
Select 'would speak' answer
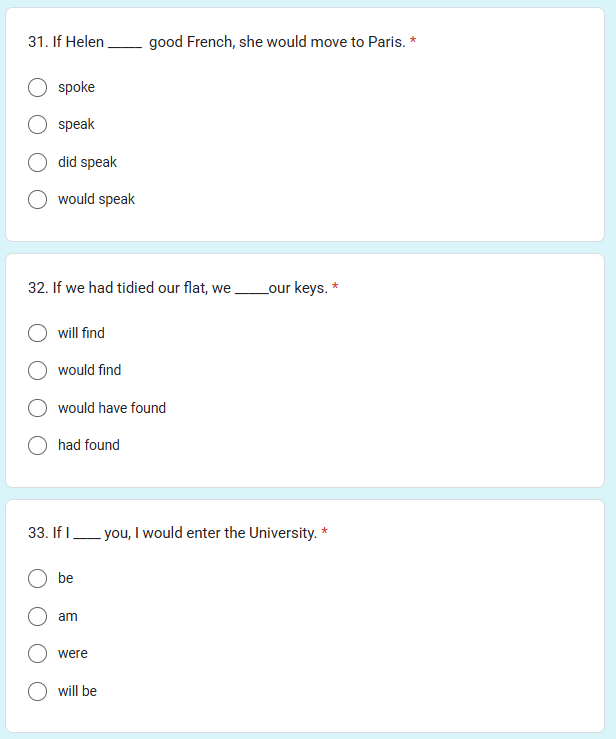(x=37, y=199)
